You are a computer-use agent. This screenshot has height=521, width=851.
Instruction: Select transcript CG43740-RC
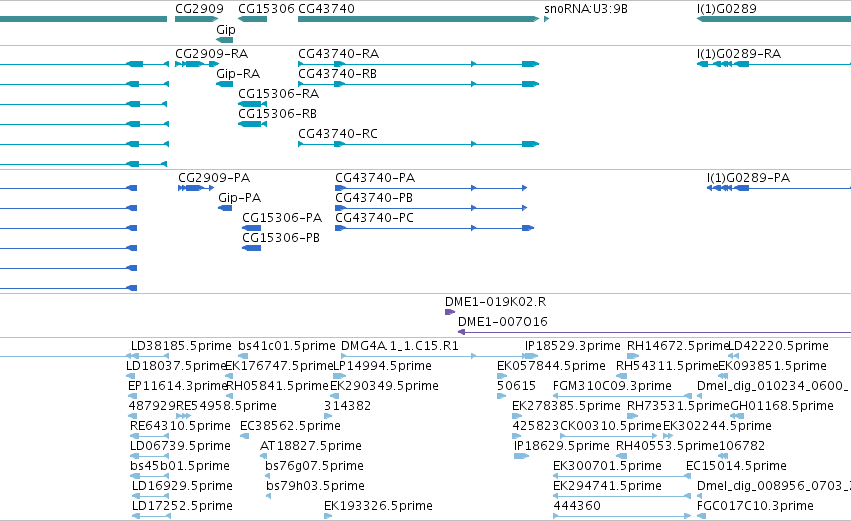coord(338,134)
